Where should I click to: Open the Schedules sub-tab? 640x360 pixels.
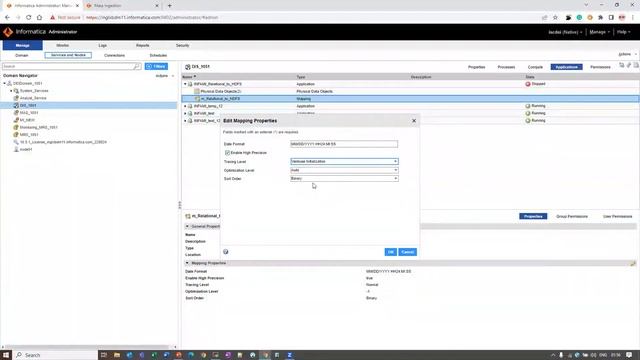tap(158, 55)
